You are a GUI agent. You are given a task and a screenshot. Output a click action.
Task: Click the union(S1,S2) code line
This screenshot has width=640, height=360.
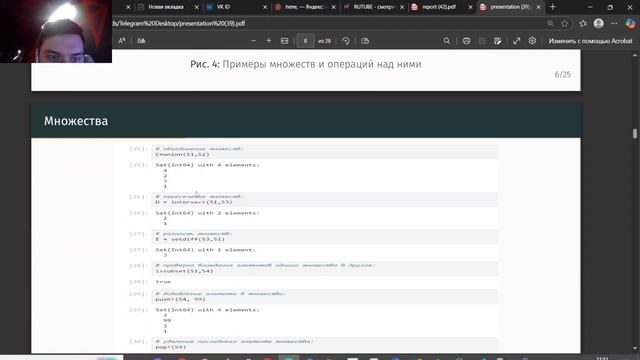[x=182, y=154]
